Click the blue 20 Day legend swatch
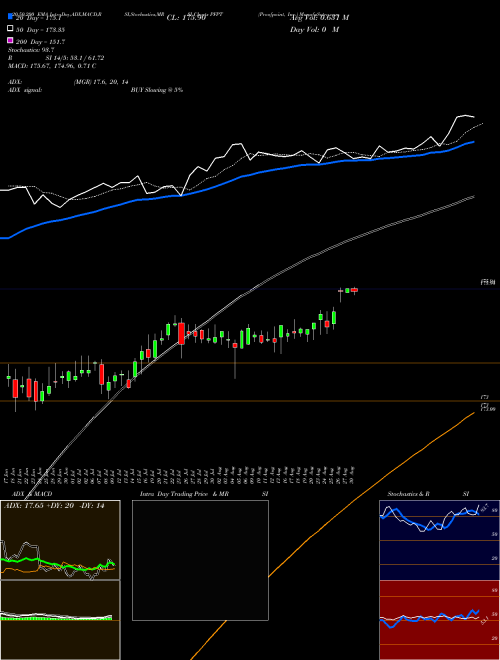 point(11,16)
